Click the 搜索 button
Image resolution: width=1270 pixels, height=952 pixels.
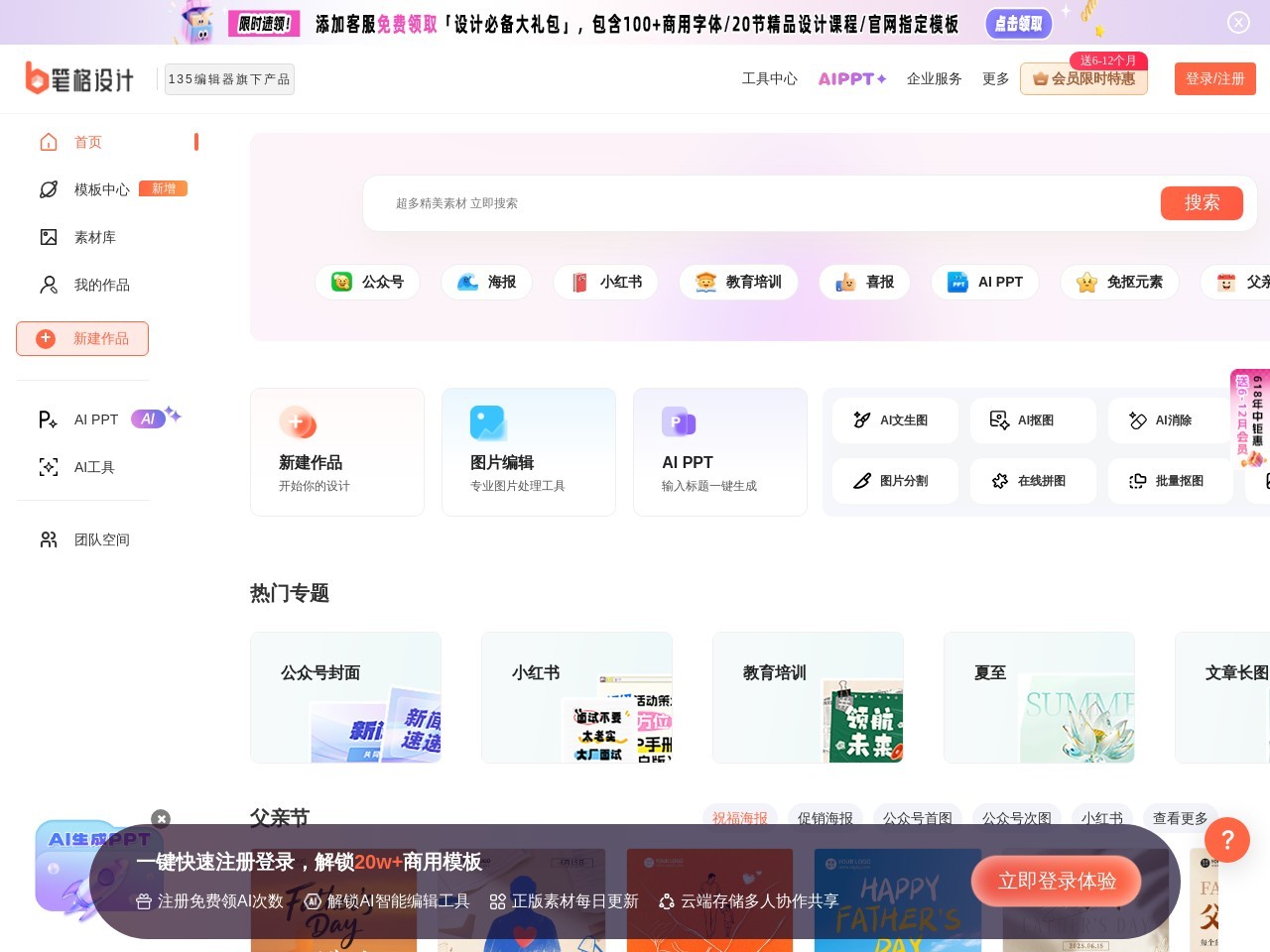pyautogui.click(x=1202, y=202)
